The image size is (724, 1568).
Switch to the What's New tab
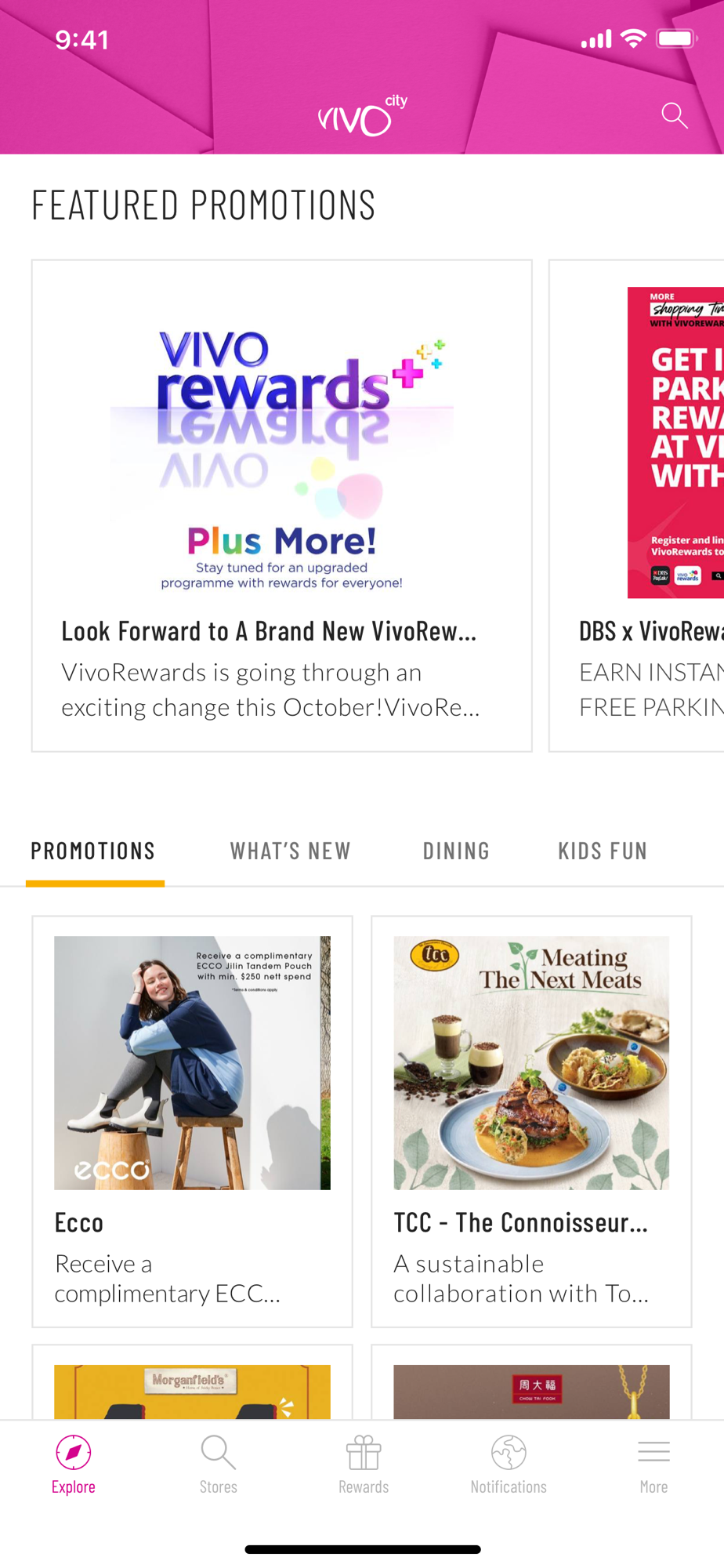coord(291,851)
